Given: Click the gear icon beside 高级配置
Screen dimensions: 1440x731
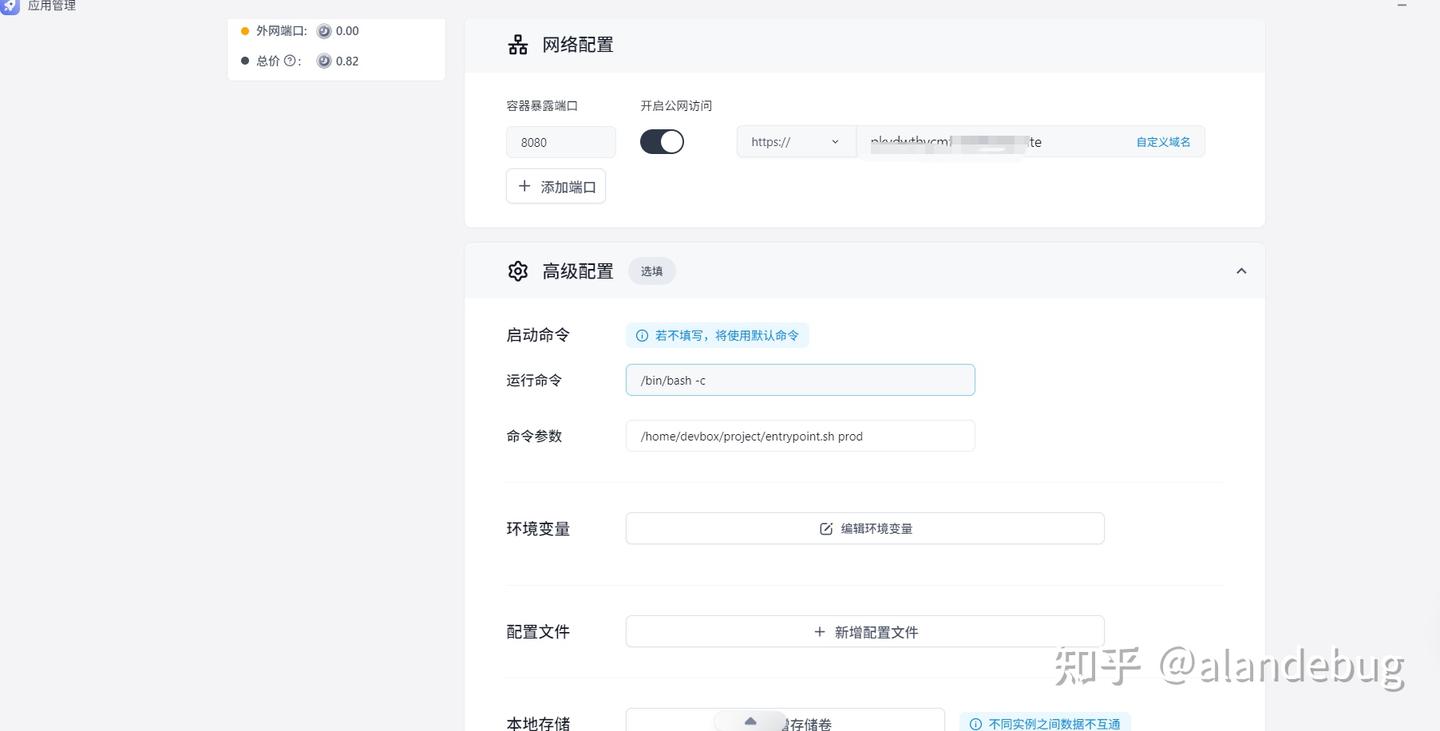Looking at the screenshot, I should coord(517,270).
